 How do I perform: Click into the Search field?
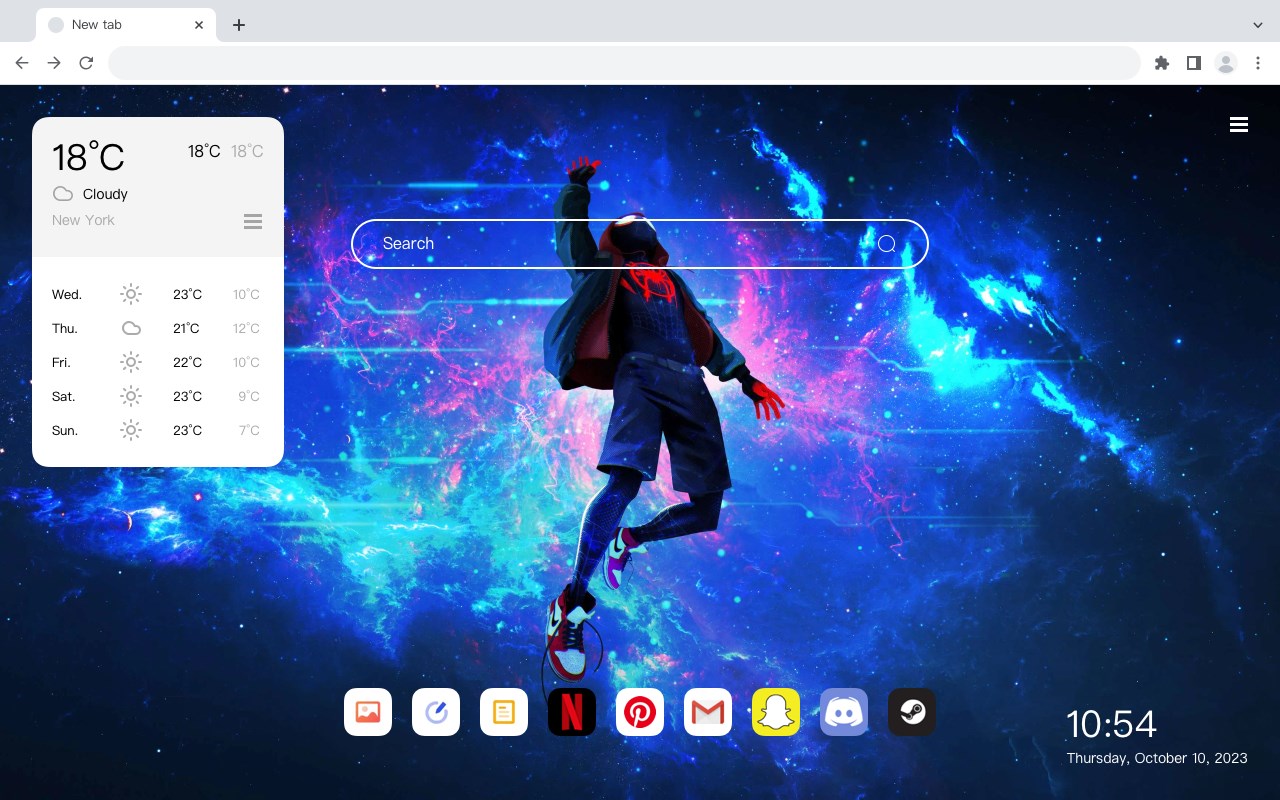pyautogui.click(x=640, y=244)
